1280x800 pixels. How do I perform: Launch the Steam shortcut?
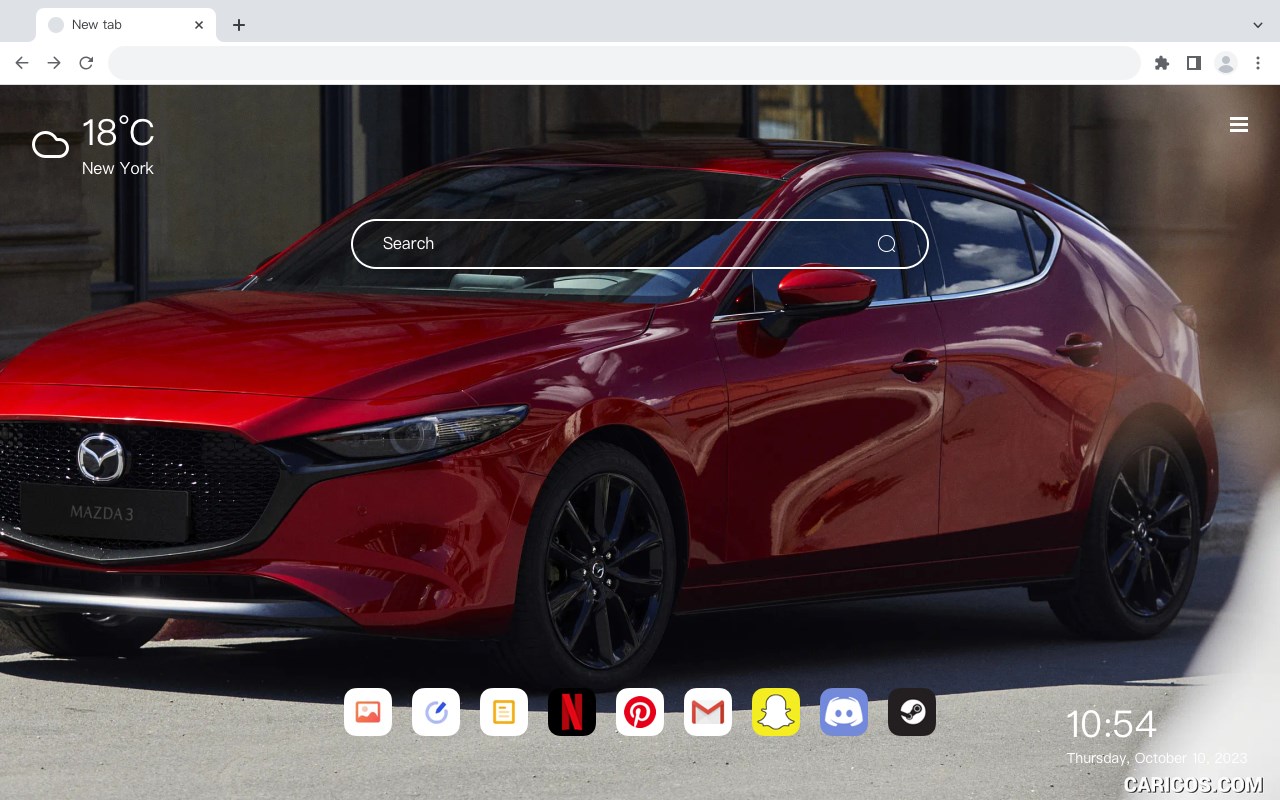click(912, 712)
